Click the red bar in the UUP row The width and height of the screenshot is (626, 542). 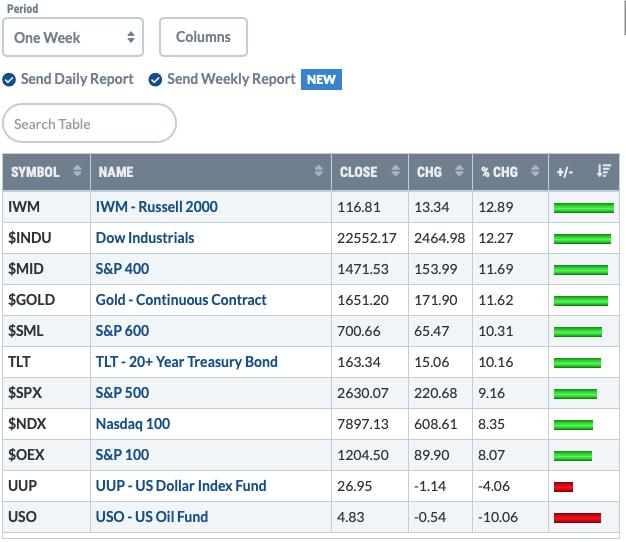point(563,487)
